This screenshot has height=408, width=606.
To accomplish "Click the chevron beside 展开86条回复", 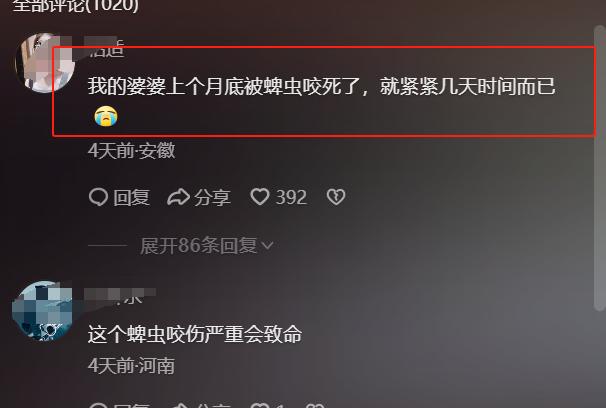I will tap(267, 245).
